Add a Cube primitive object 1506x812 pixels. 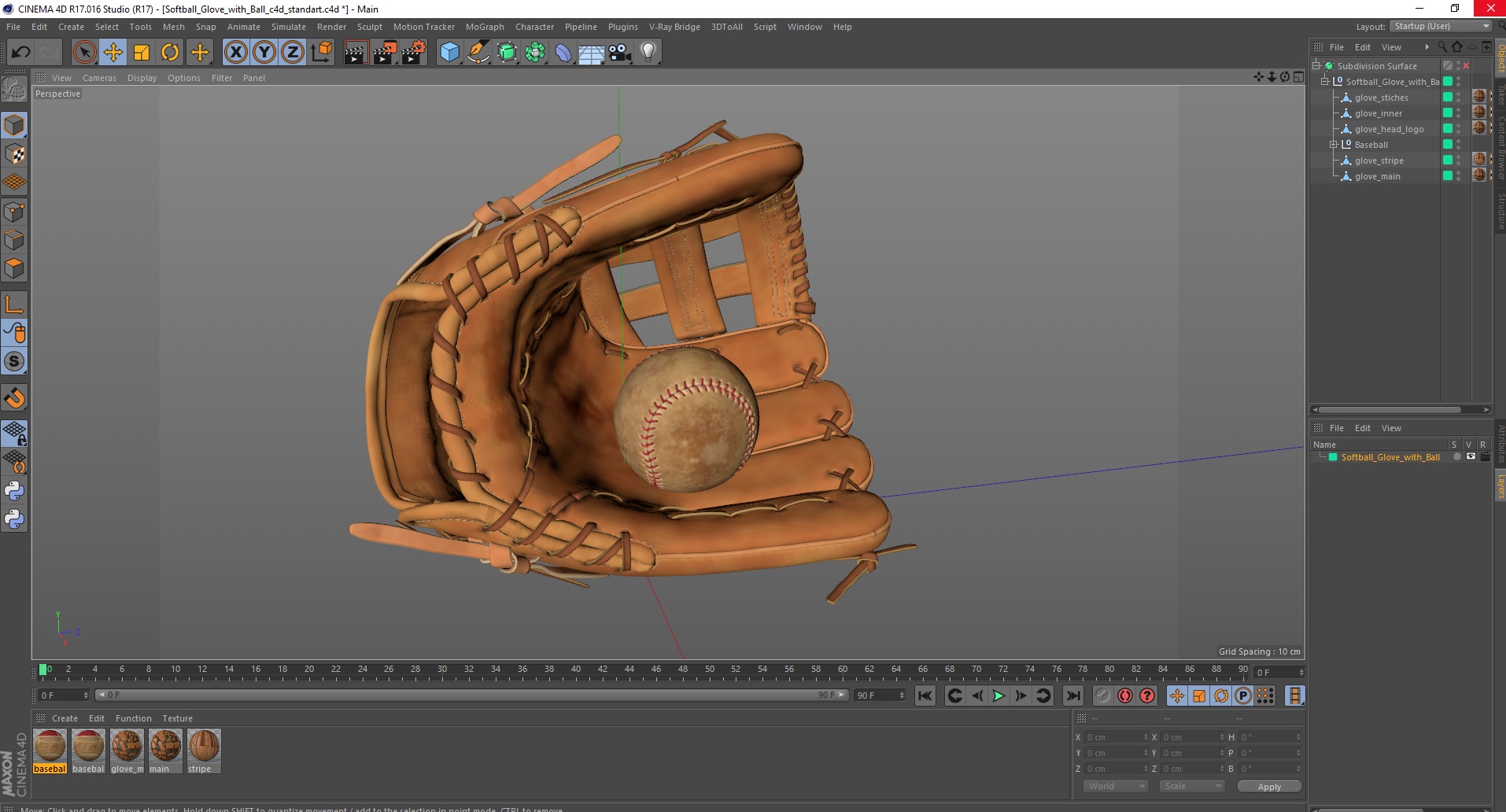(x=449, y=53)
